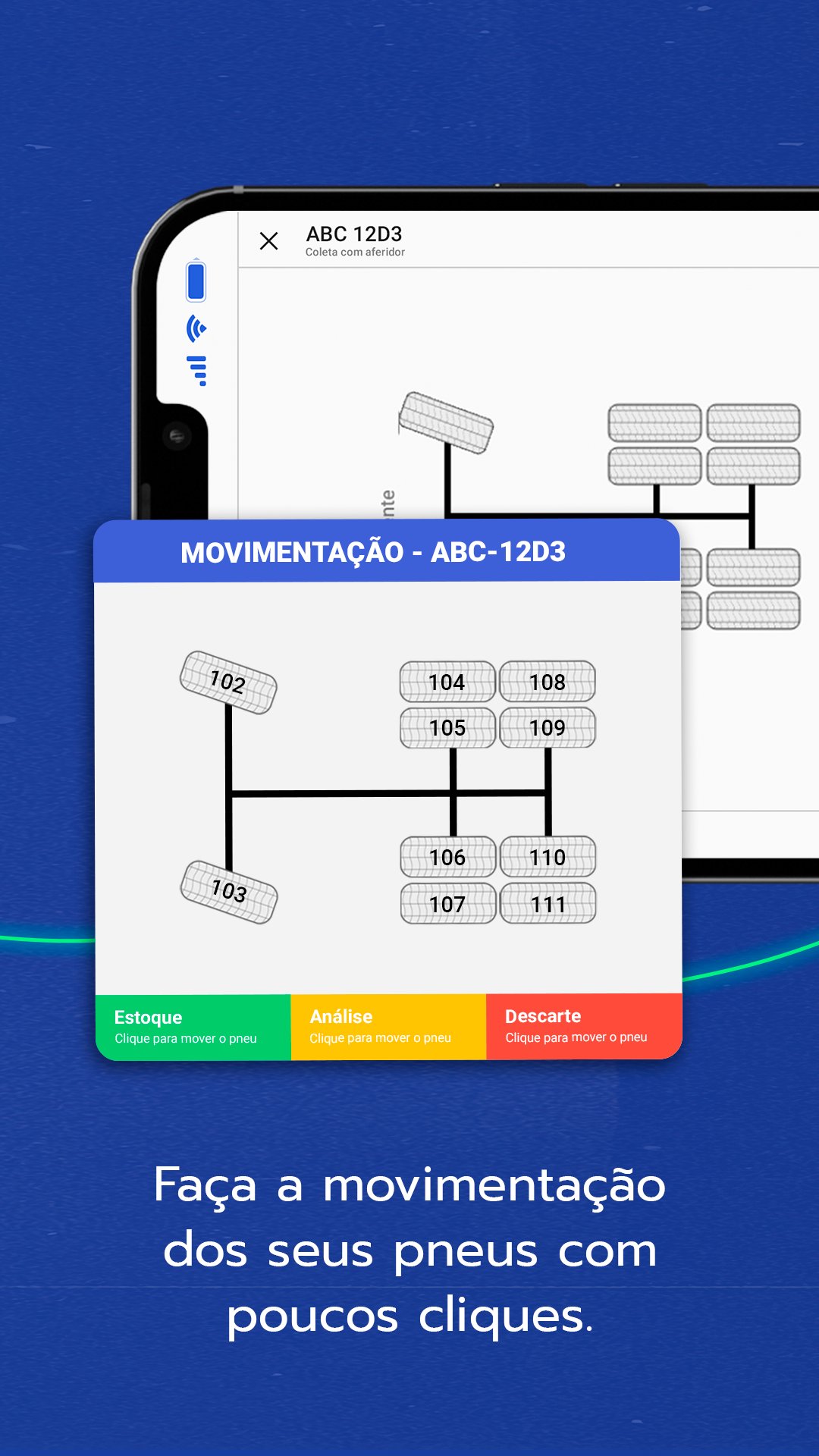Select tire 111 in the diagram
Image resolution: width=819 pixels, height=1456 pixels.
click(548, 904)
